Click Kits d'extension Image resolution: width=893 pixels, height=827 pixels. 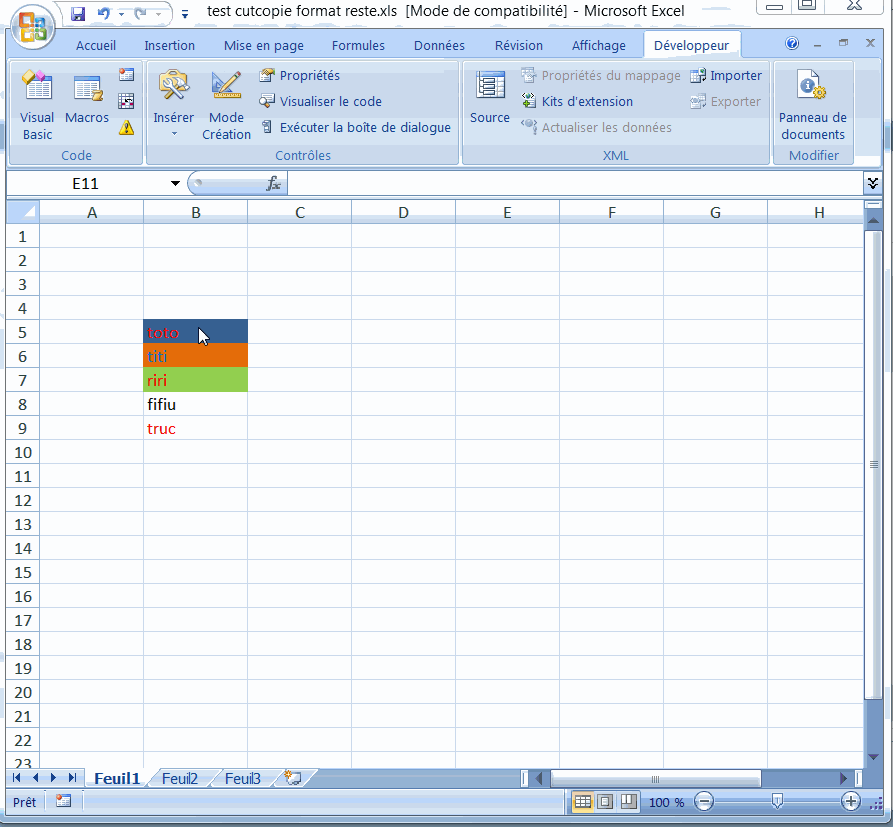click(589, 101)
